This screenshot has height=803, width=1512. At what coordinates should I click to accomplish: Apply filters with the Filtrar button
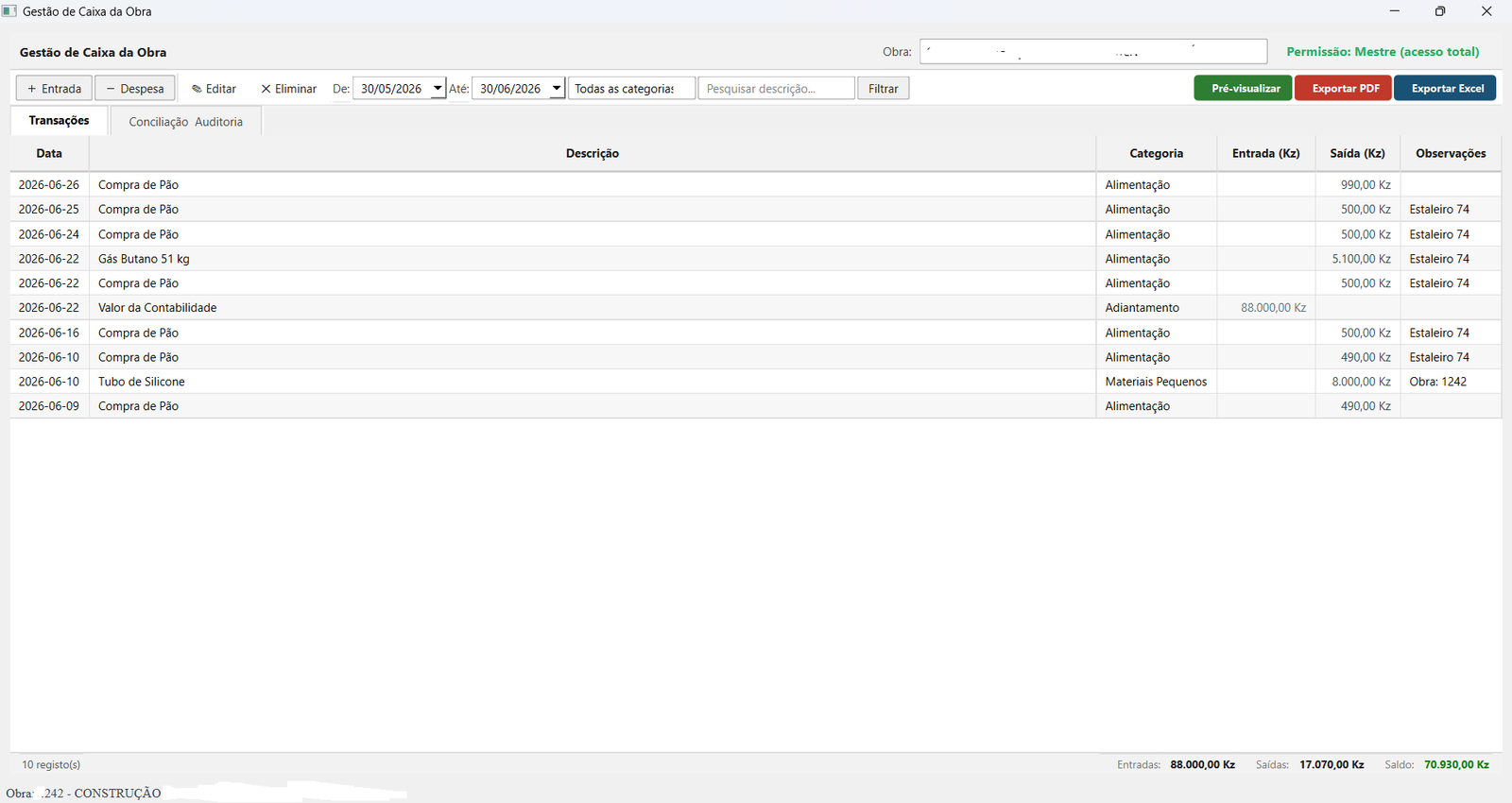(x=884, y=89)
